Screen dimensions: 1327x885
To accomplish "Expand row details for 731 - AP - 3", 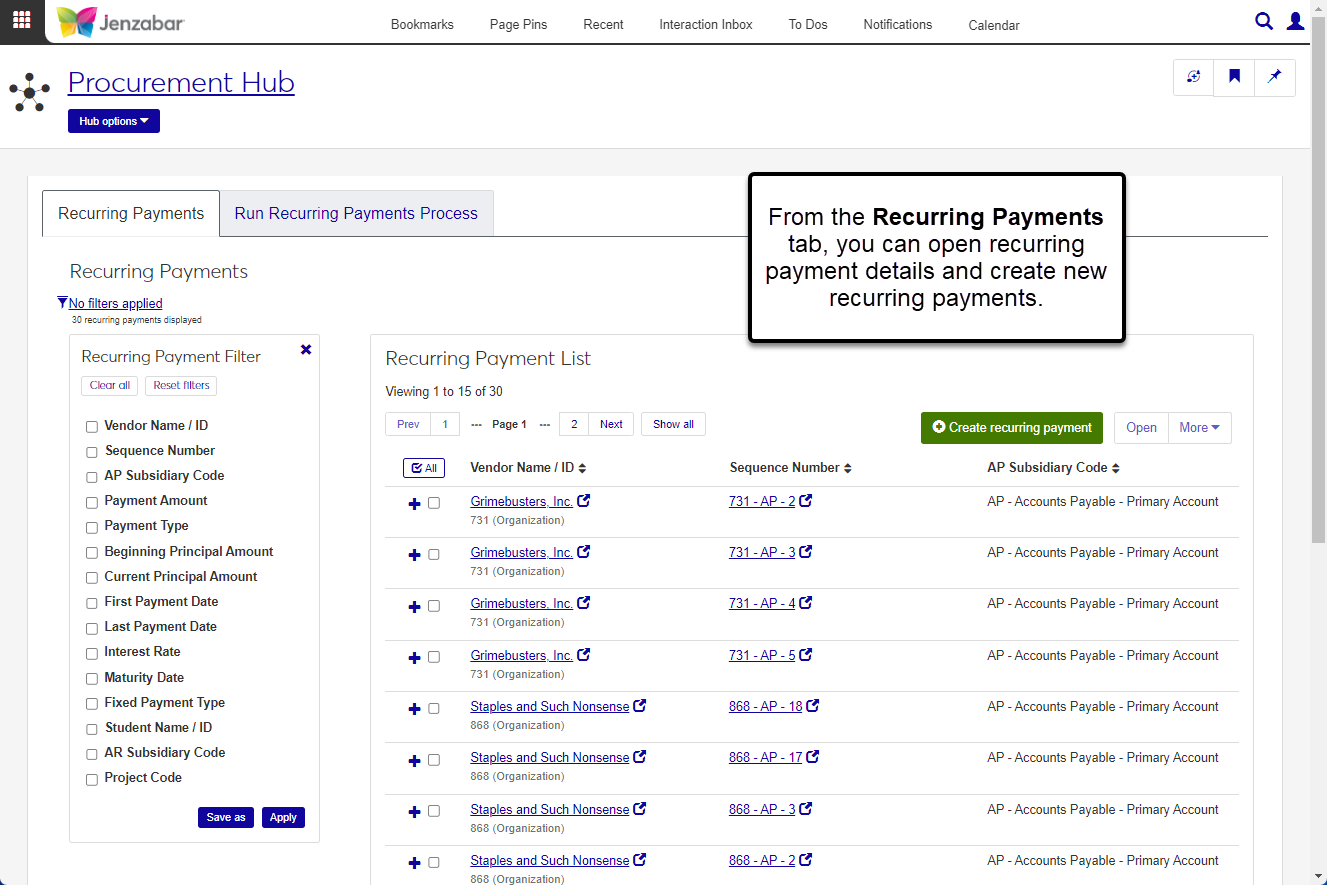I will (x=415, y=555).
